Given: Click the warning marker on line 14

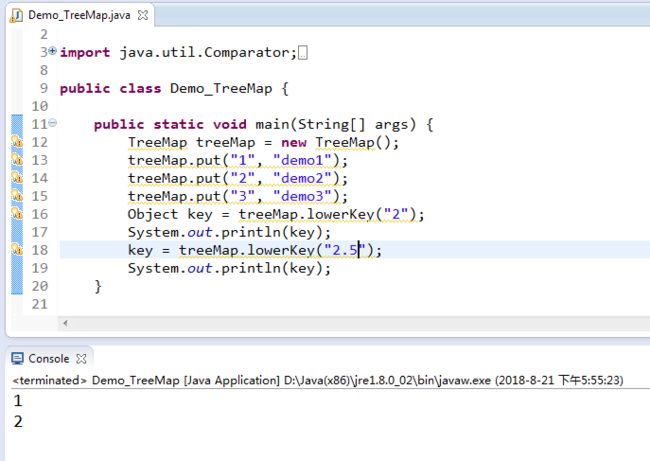Looking at the screenshot, I should click(x=17, y=178).
